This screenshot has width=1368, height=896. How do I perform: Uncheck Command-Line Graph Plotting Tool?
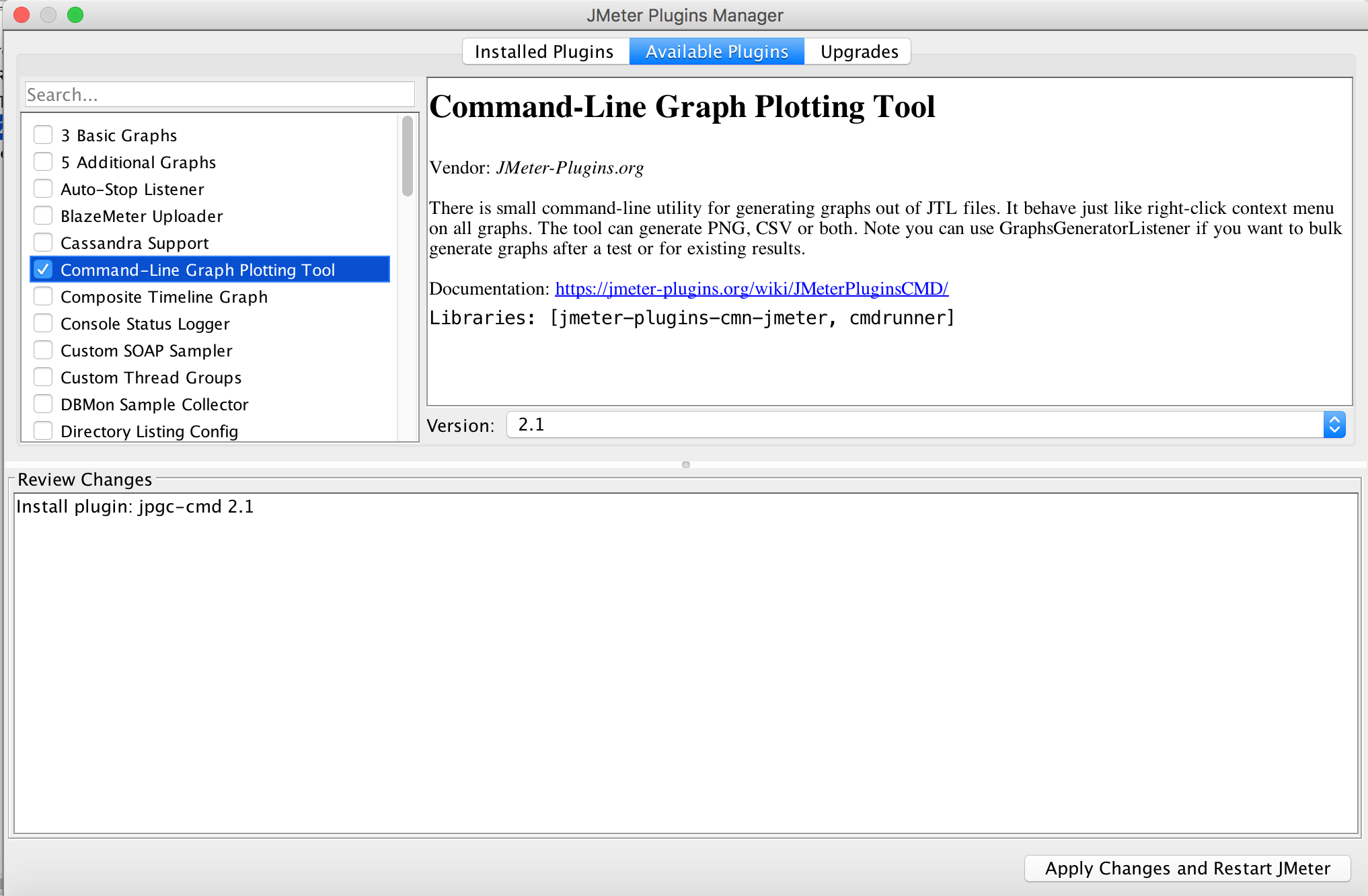[x=43, y=270]
